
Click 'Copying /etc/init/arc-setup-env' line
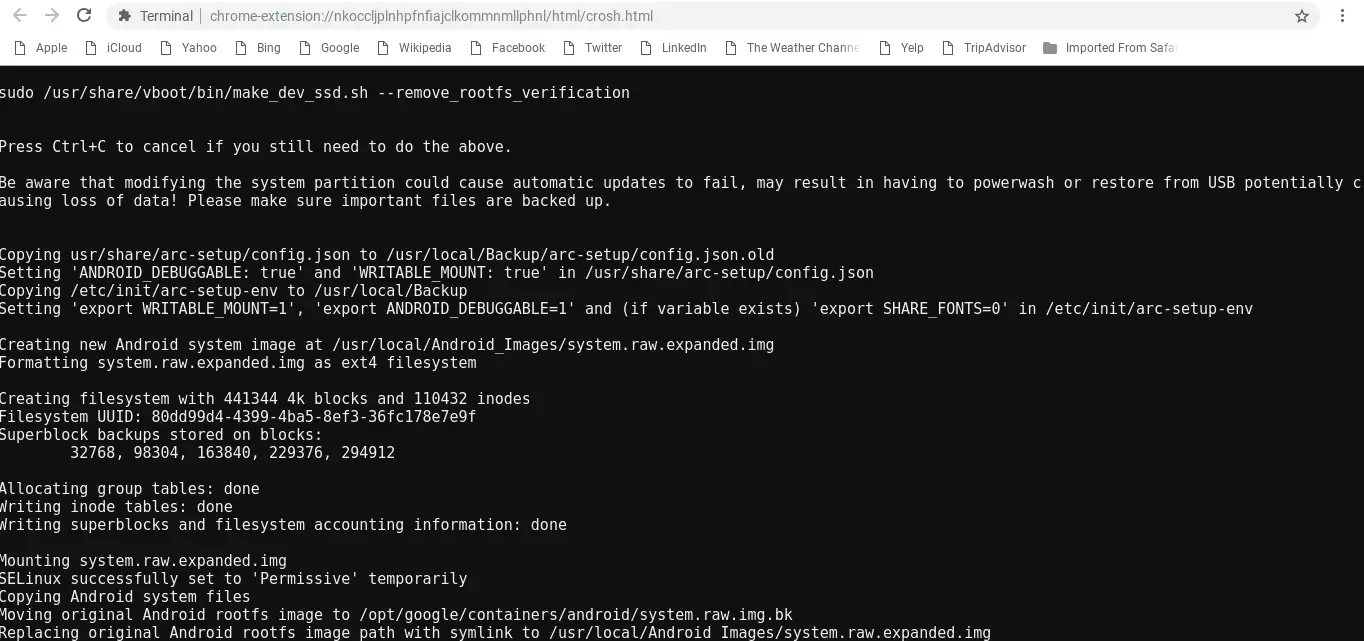tap(234, 290)
